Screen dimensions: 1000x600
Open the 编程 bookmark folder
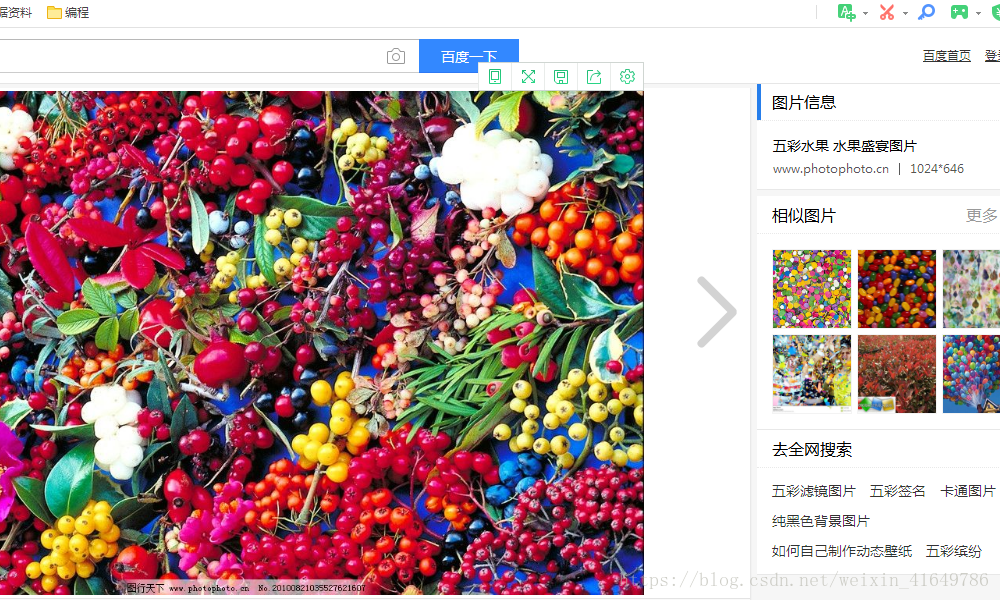point(68,12)
